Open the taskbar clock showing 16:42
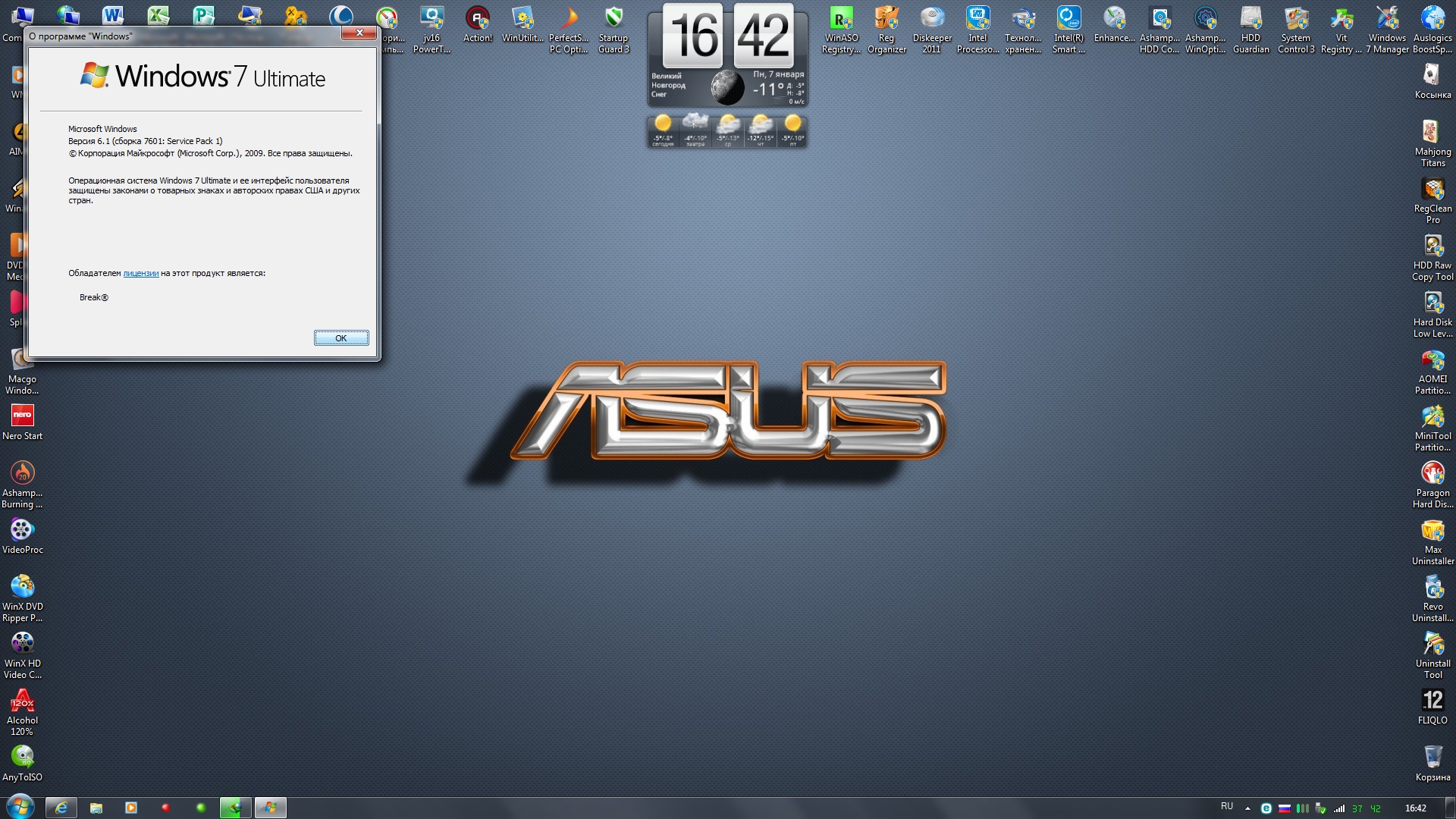Image resolution: width=1456 pixels, height=819 pixels. [1415, 808]
